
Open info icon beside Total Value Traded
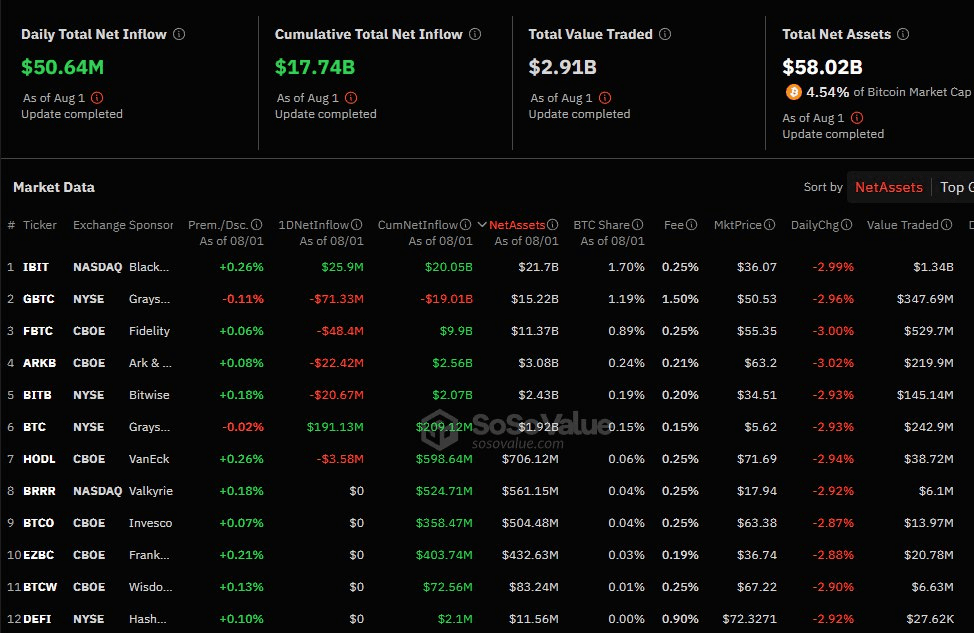coord(665,34)
